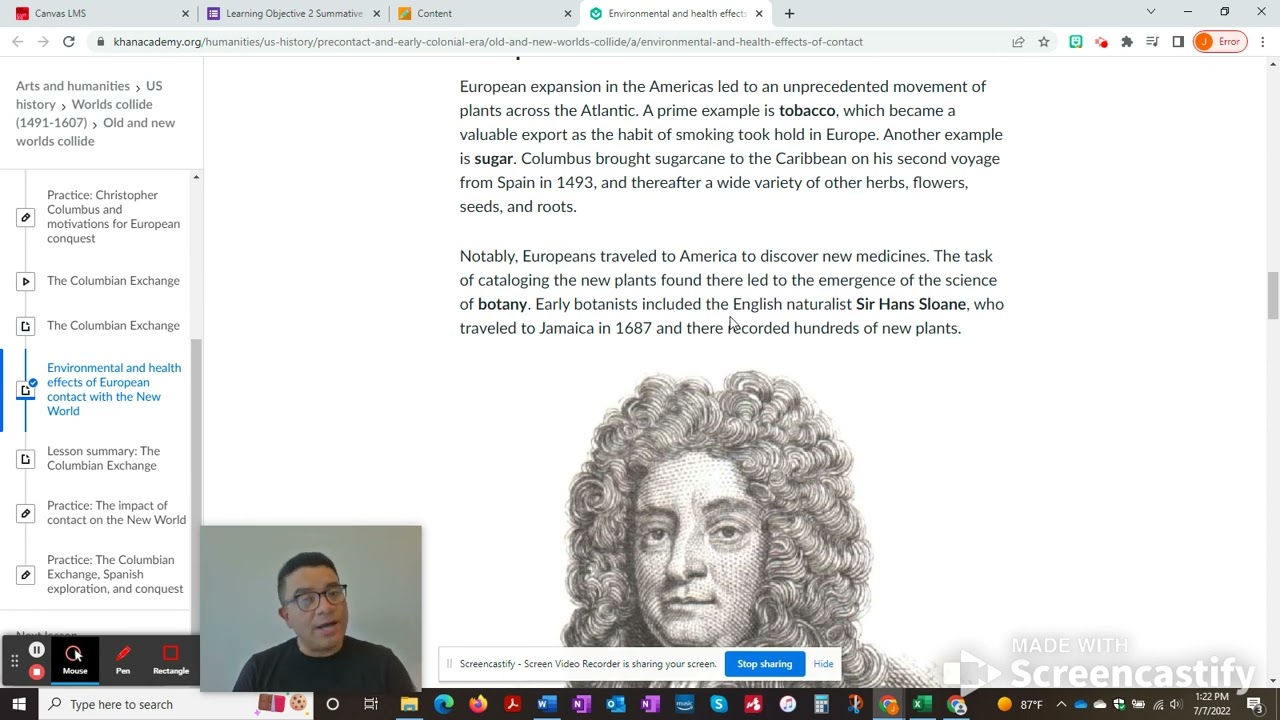The width and height of the screenshot is (1280, 720).
Task: Toggle the Chrome side panel icon
Action: [x=1178, y=41]
